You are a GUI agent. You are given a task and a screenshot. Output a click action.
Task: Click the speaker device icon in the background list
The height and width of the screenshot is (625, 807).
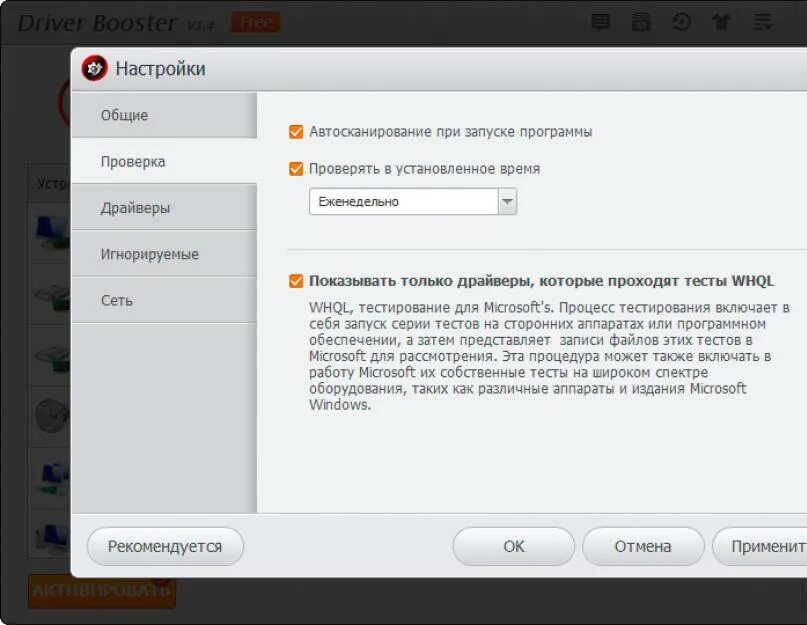coord(52,415)
